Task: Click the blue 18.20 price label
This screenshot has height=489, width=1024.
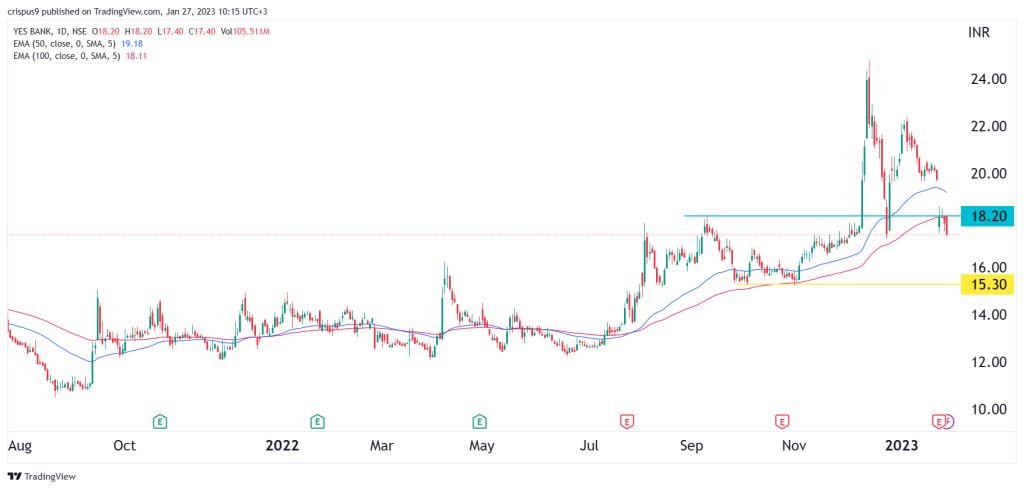Action: click(987, 216)
